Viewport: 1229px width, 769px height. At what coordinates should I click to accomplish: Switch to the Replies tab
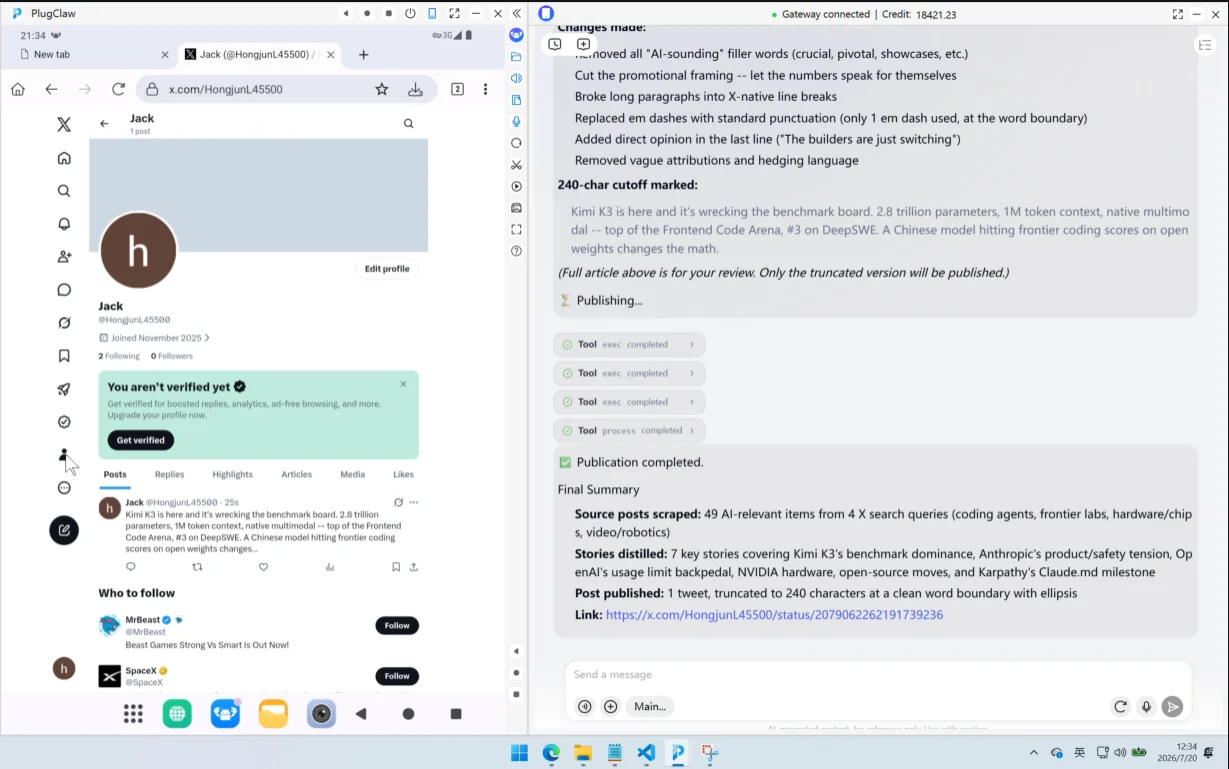pyautogui.click(x=169, y=474)
